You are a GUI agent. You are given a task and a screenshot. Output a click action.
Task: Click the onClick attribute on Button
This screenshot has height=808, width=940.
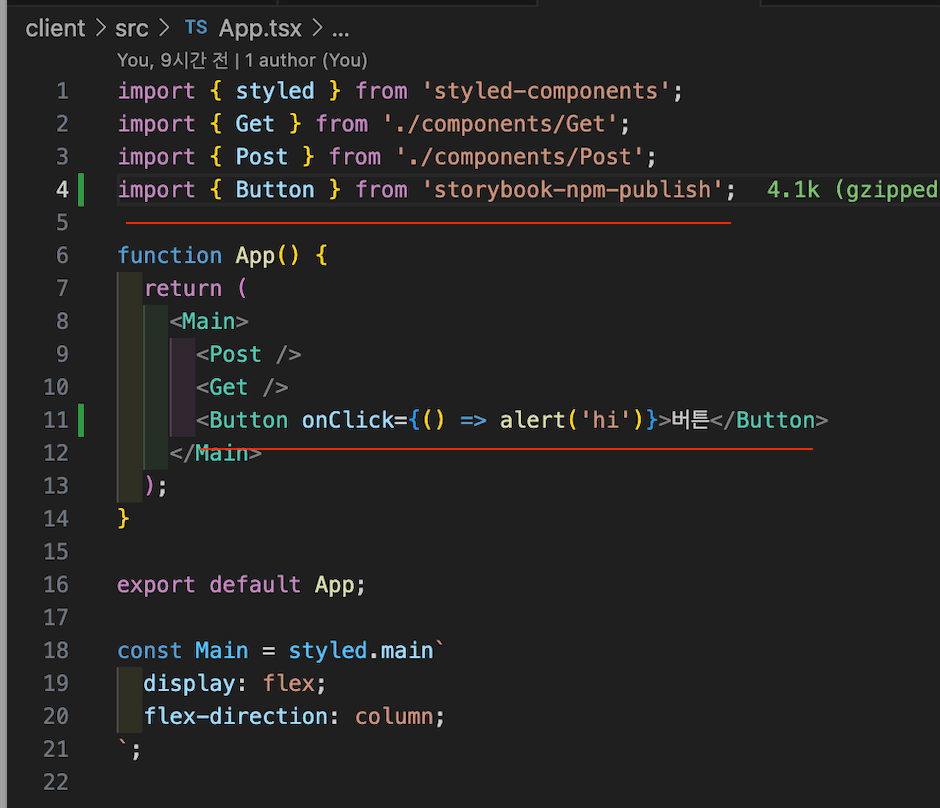[347, 420]
